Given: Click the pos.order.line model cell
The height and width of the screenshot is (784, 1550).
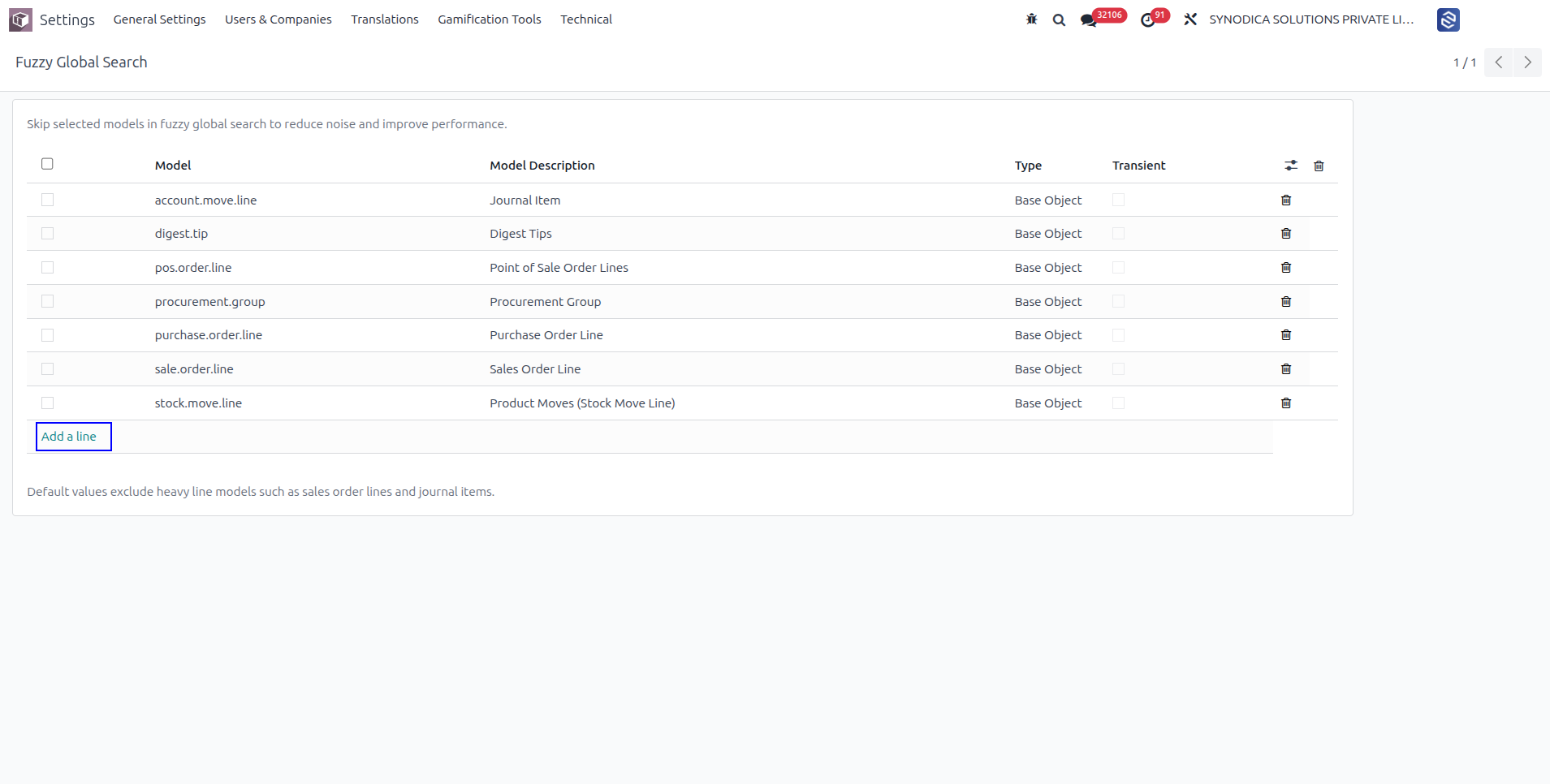Looking at the screenshot, I should point(193,268).
